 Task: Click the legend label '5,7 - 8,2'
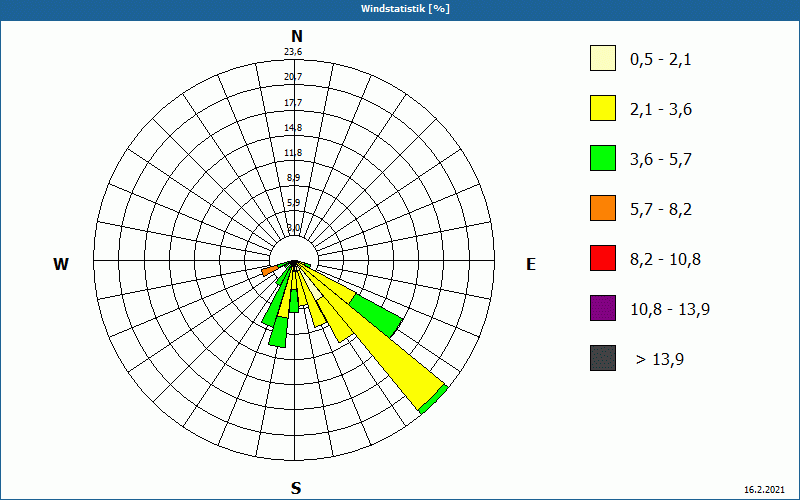661,210
